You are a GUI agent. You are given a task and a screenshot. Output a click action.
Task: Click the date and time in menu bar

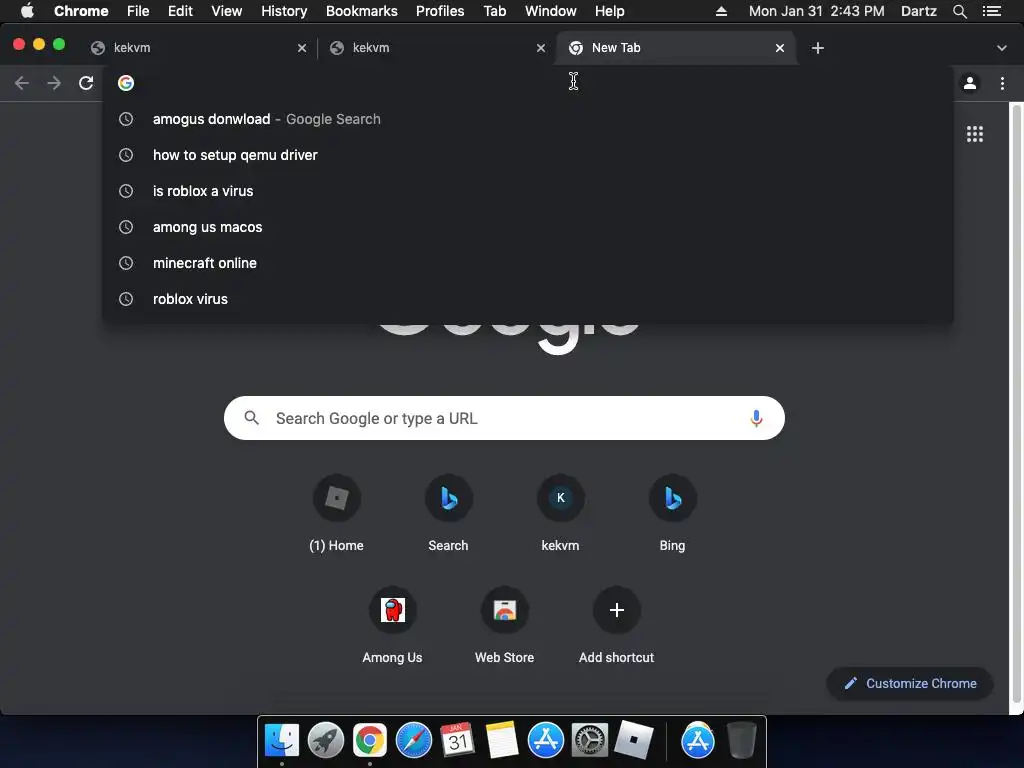point(816,11)
